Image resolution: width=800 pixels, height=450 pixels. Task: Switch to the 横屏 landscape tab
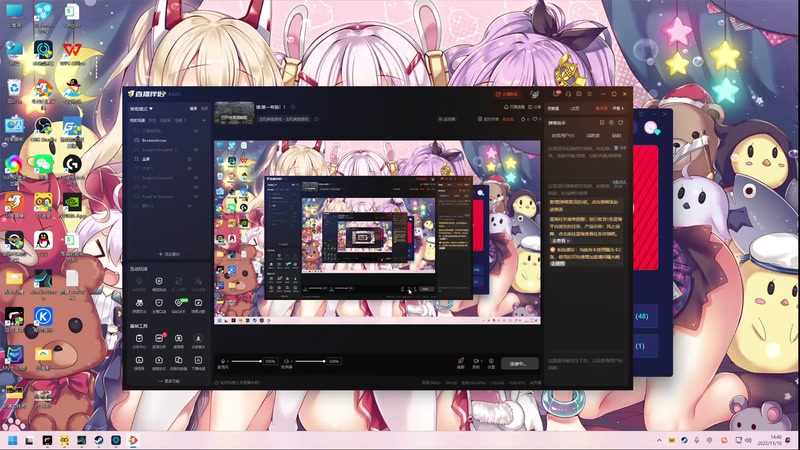pyautogui.click(x=193, y=109)
